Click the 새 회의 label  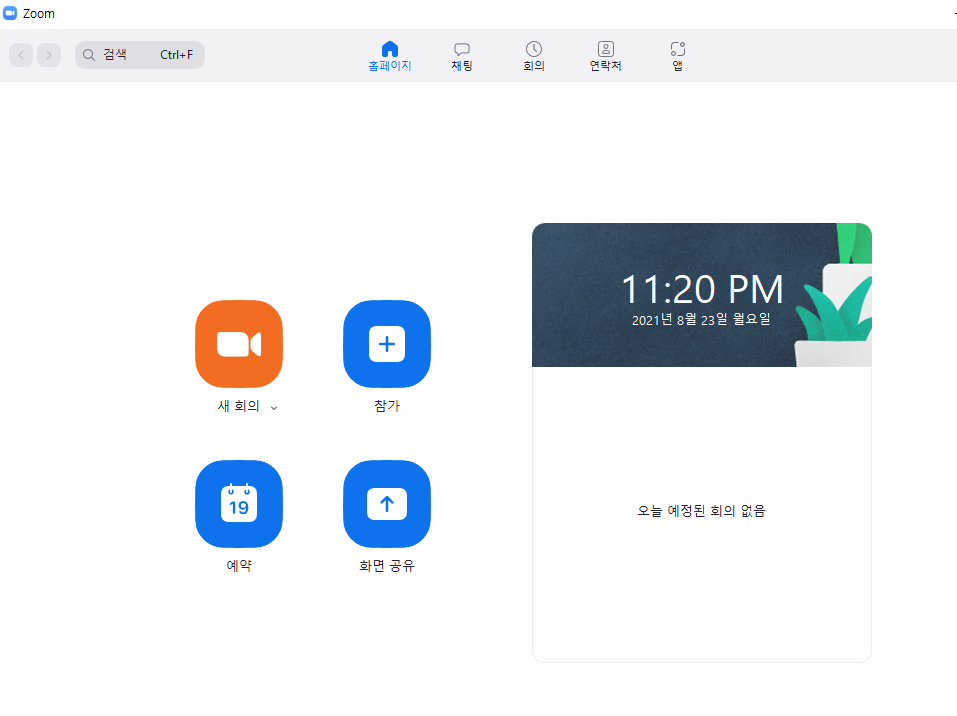click(x=239, y=406)
